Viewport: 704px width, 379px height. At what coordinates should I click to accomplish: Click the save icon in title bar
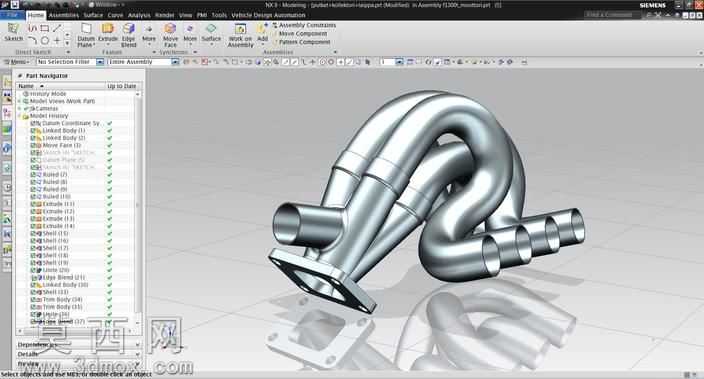point(15,5)
